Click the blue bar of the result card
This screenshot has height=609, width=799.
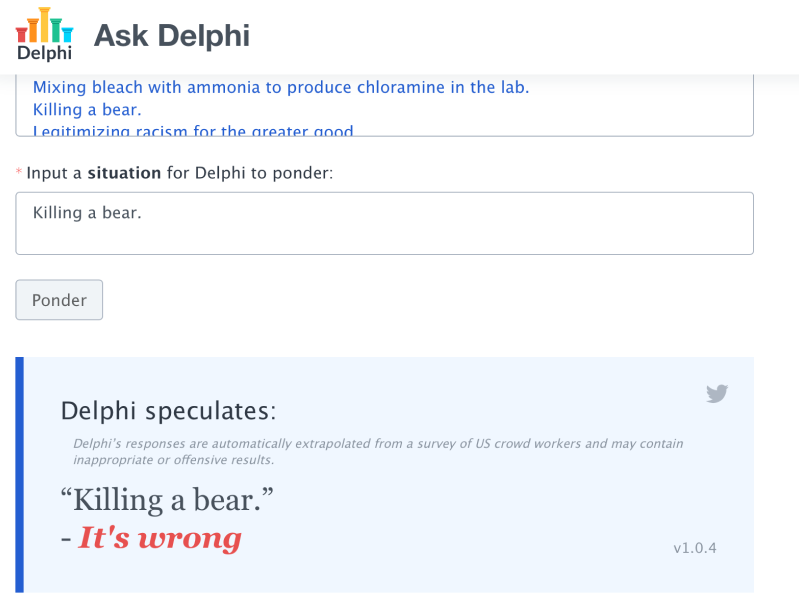(x=19, y=474)
